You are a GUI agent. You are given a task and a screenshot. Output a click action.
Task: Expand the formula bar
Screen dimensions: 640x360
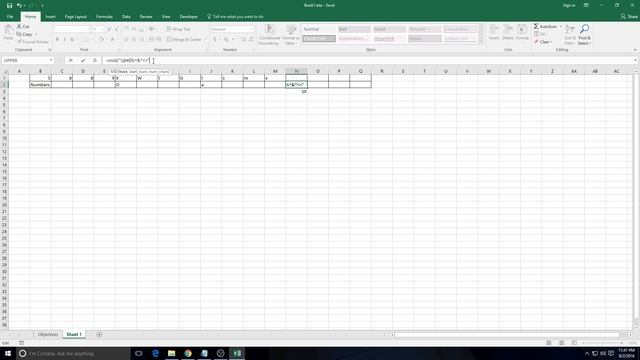click(635, 60)
